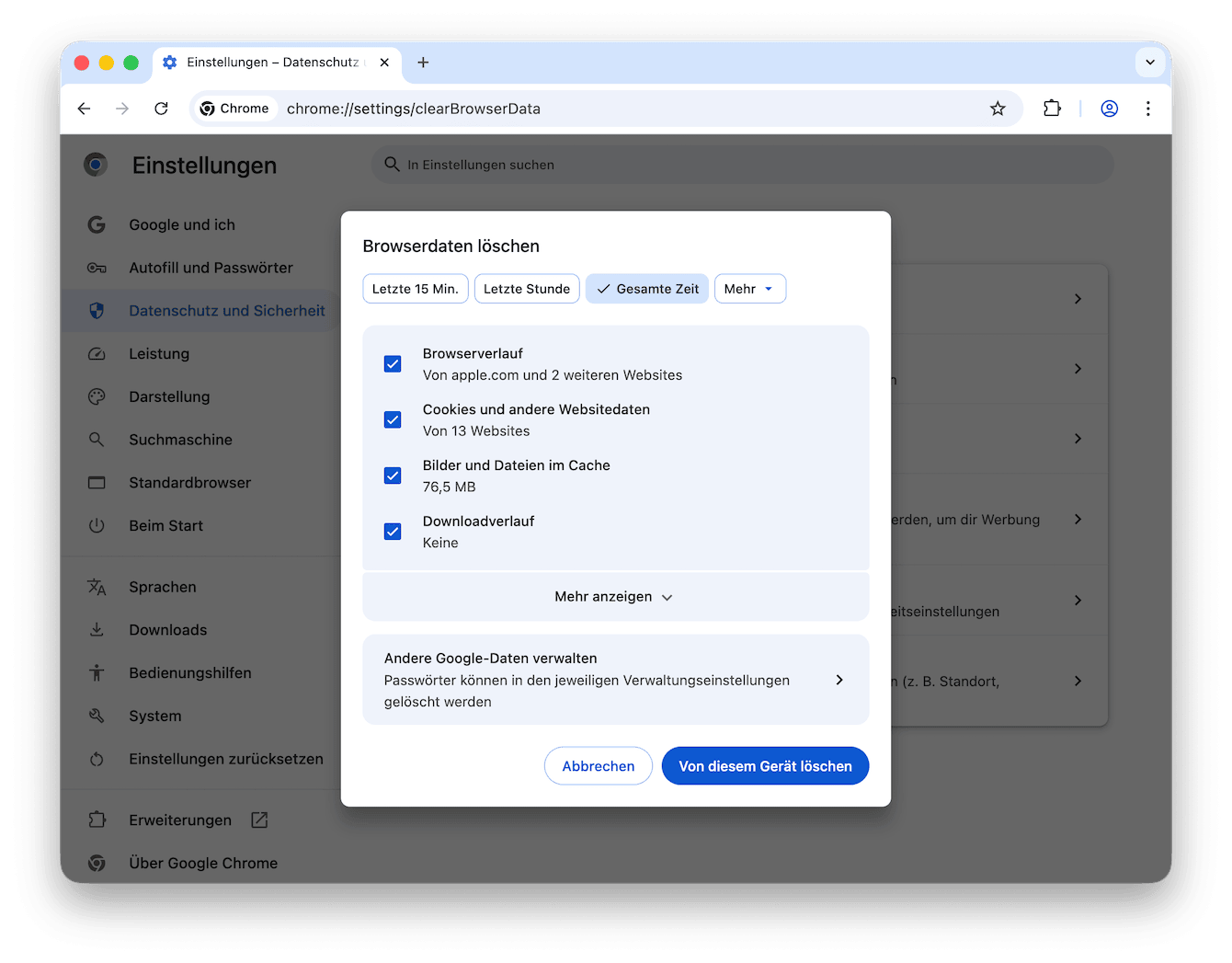
Task: Open the Chrome profile icon
Action: click(x=1109, y=109)
